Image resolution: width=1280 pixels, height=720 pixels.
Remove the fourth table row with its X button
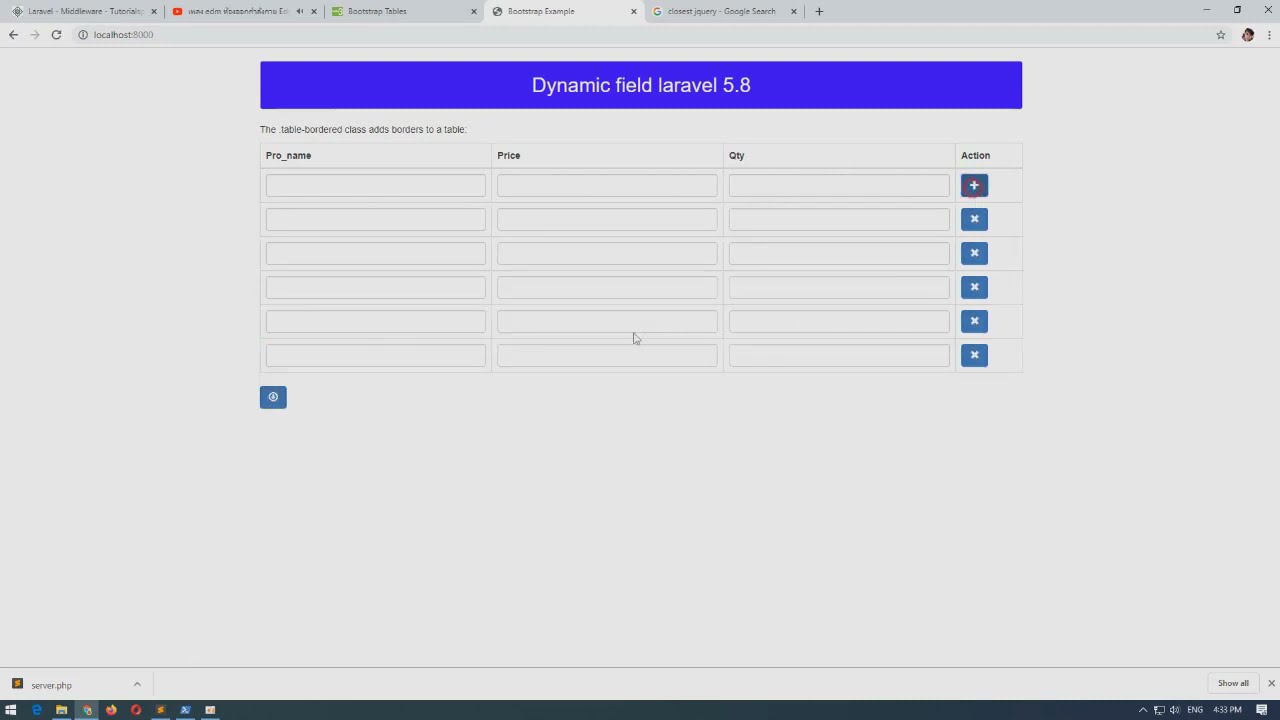pyautogui.click(x=974, y=287)
